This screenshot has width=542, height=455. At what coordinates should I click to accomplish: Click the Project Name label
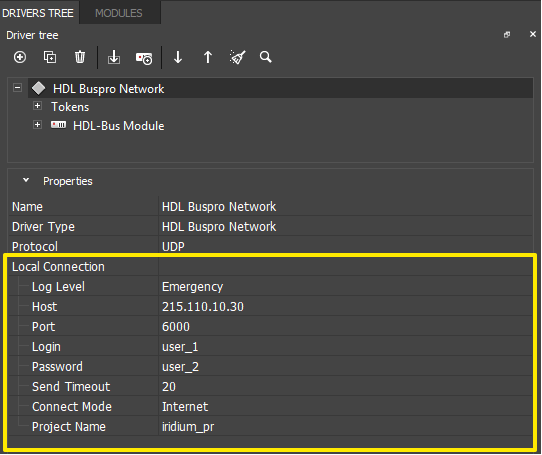tap(69, 427)
